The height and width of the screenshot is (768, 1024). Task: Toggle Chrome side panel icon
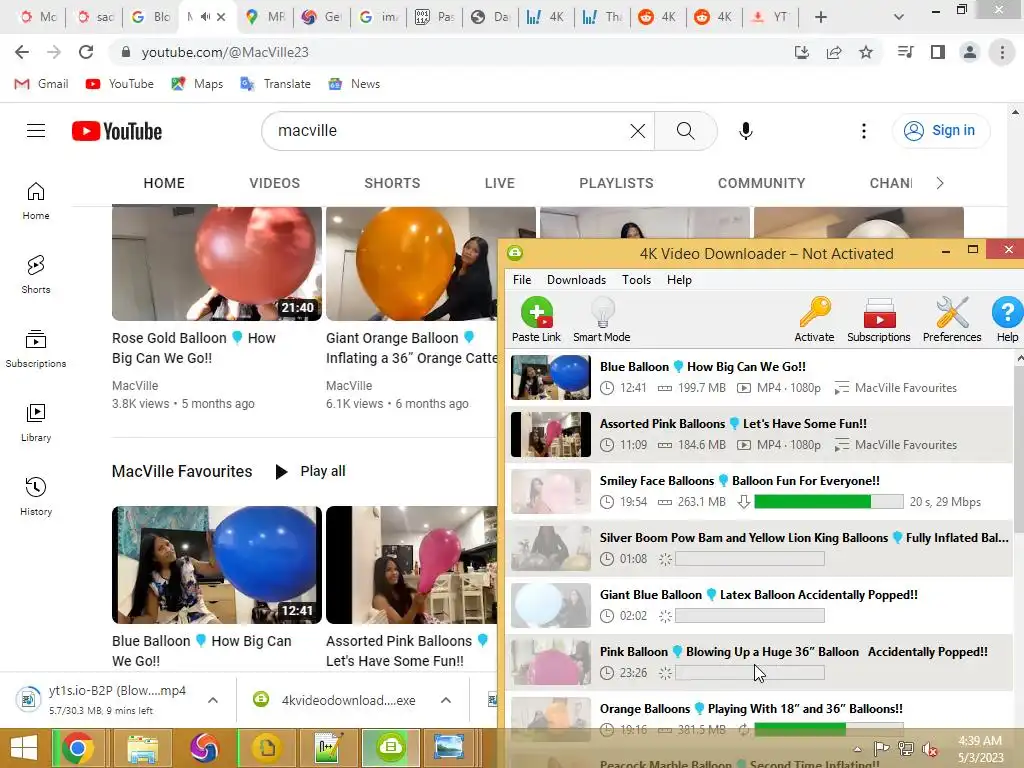938,52
